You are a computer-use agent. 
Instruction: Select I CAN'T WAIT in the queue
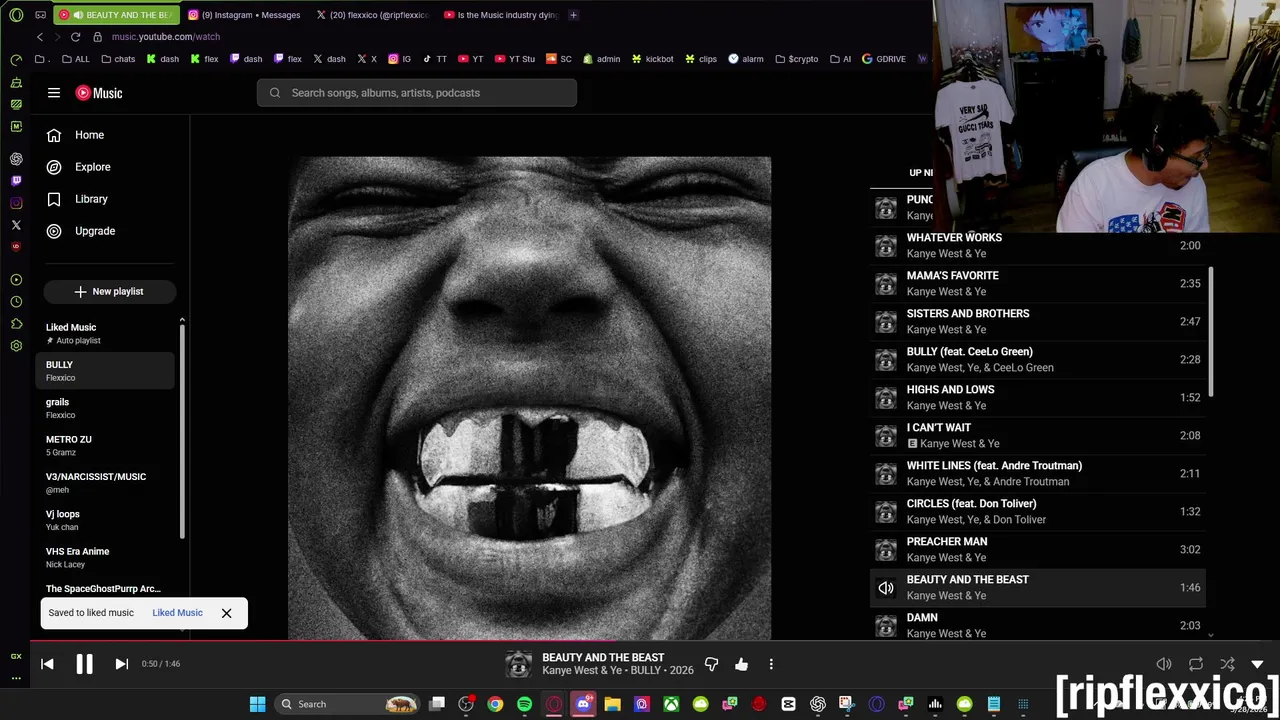[x=1037, y=435]
